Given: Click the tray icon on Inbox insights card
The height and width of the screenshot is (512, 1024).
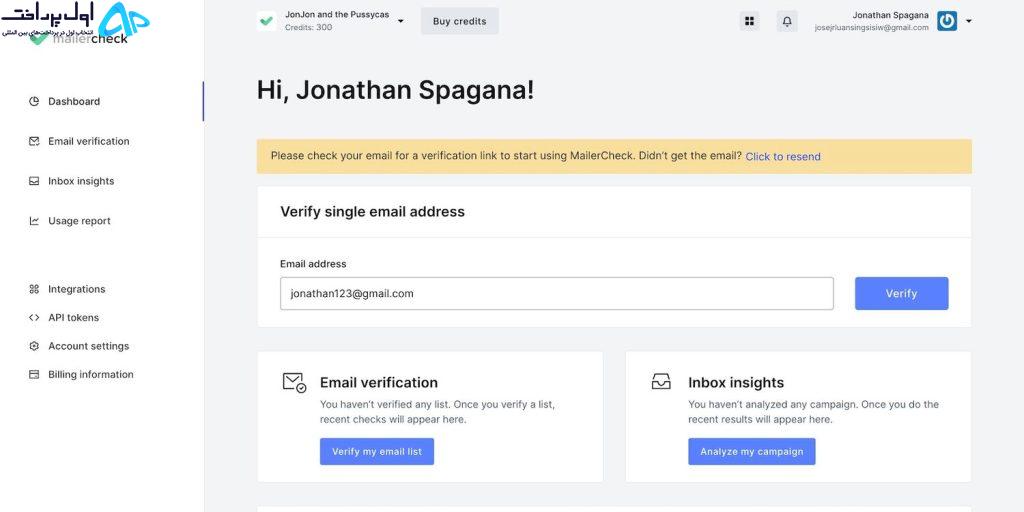Looking at the screenshot, I should (x=661, y=381).
